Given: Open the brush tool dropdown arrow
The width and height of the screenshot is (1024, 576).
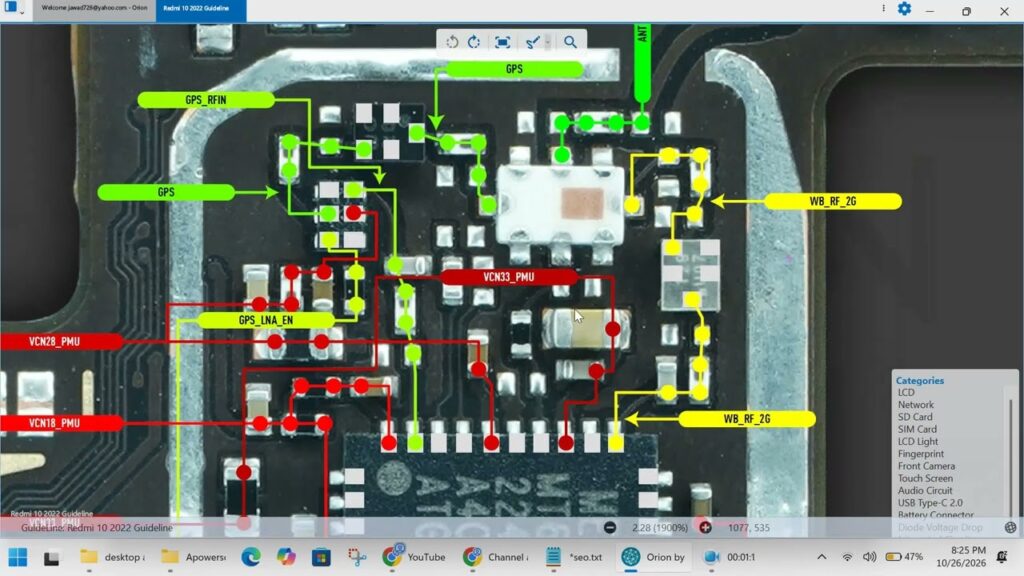Looking at the screenshot, I should [547, 42].
